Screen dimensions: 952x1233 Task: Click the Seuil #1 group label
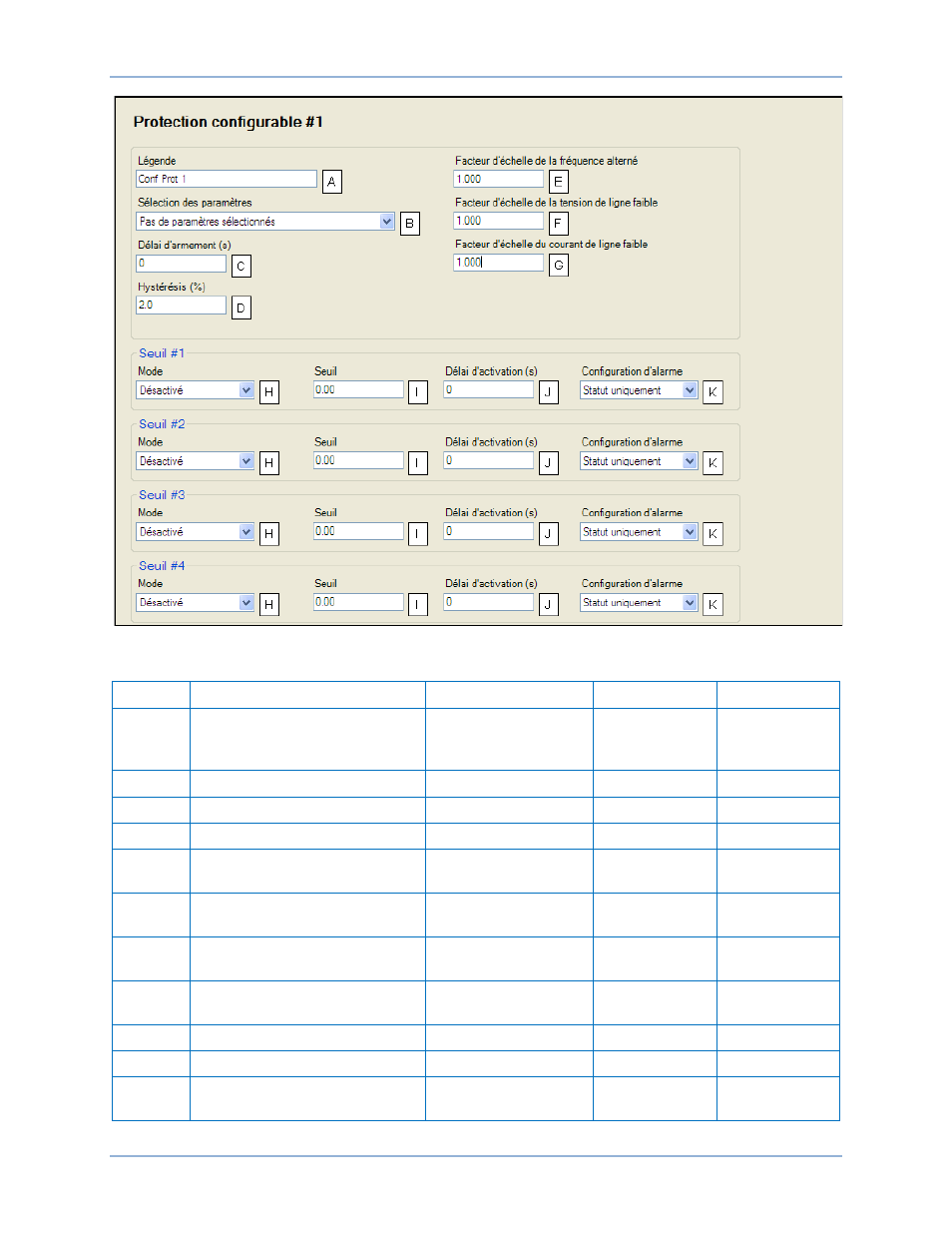[162, 353]
